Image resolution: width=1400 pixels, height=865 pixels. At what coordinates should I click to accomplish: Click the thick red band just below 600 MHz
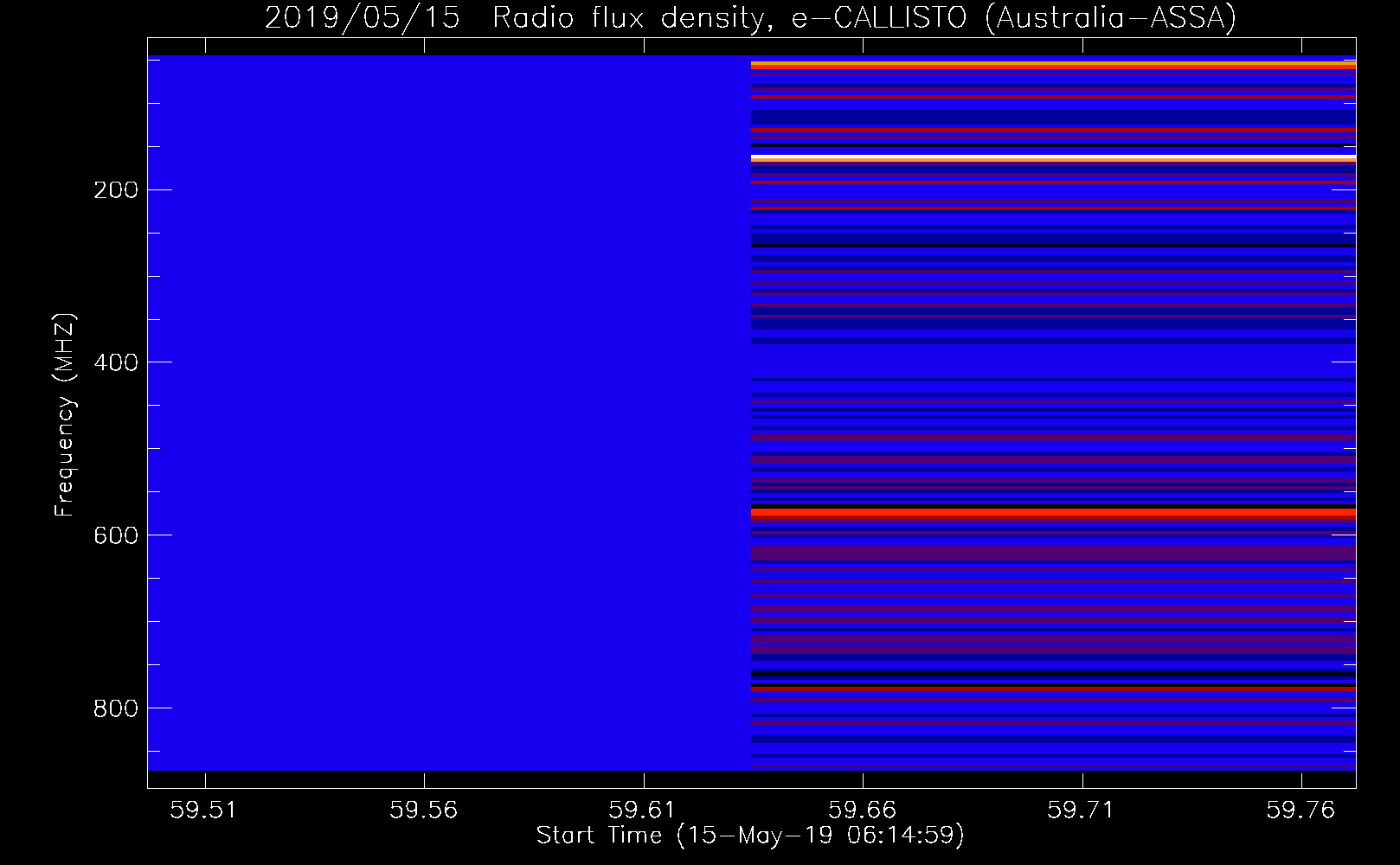1053,513
